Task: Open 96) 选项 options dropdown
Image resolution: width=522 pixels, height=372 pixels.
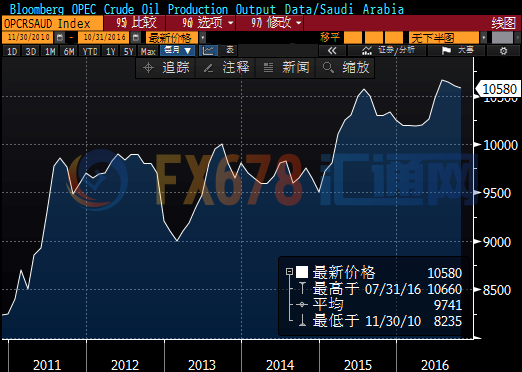Action: coord(201,23)
